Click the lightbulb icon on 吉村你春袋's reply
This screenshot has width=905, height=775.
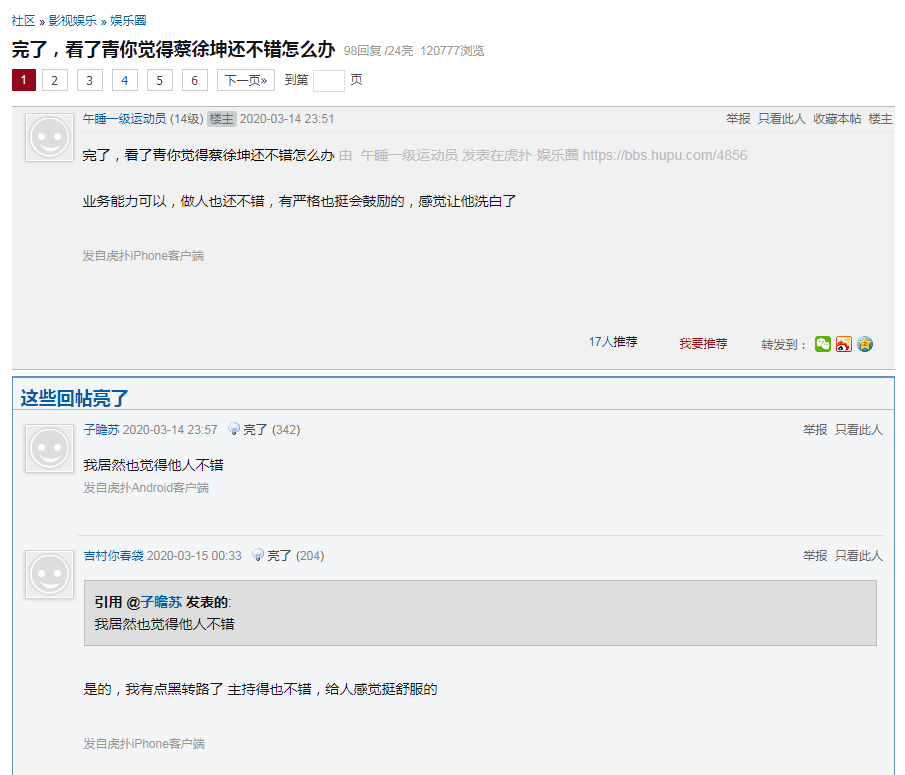(x=258, y=555)
